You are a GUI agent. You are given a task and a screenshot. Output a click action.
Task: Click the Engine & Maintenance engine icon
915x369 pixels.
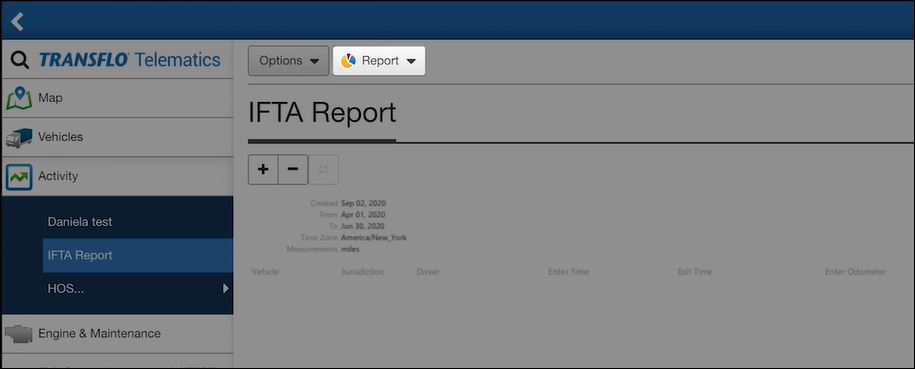[x=19, y=334]
